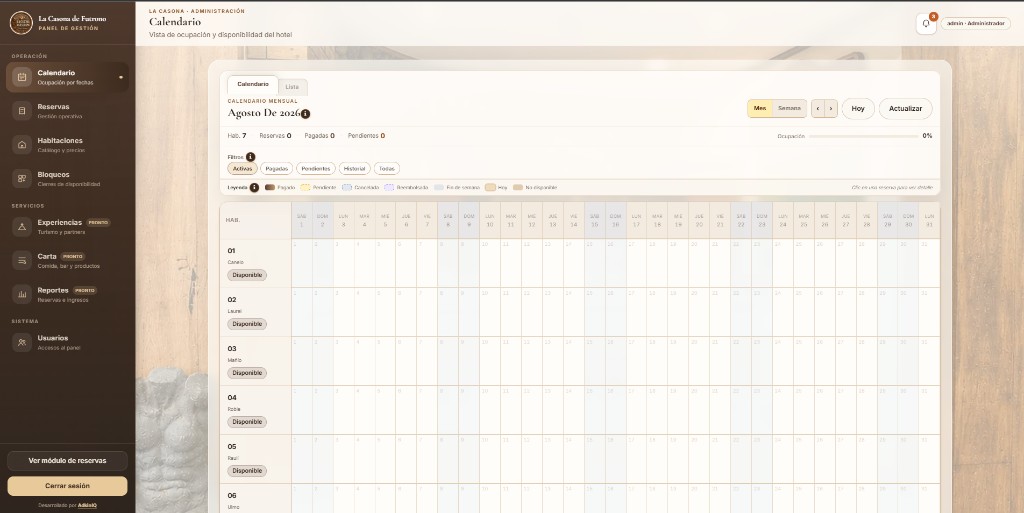Click the LUN 31 column header
Screen dimensions: 1024x513
point(929,221)
